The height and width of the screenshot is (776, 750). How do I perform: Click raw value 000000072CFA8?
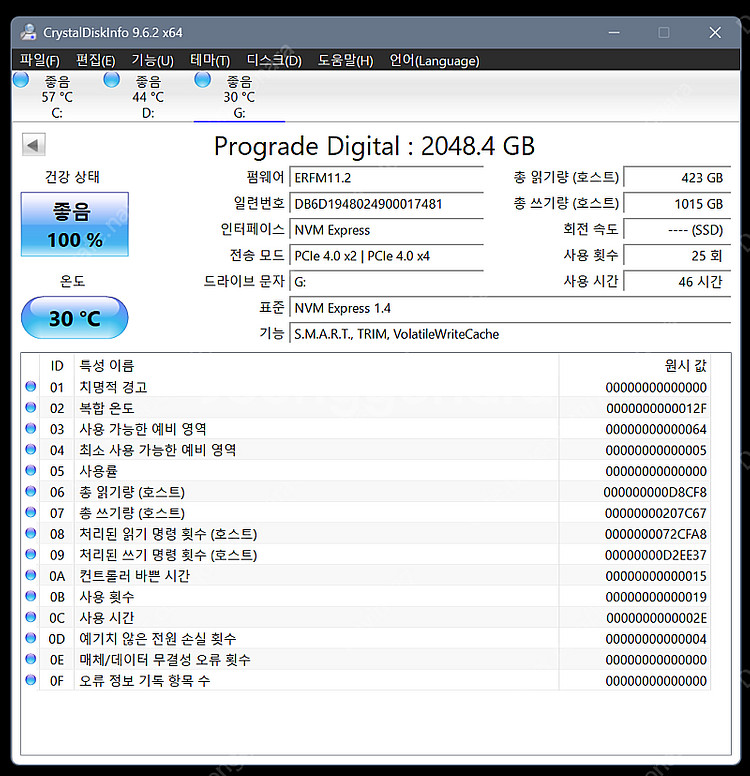(655, 534)
